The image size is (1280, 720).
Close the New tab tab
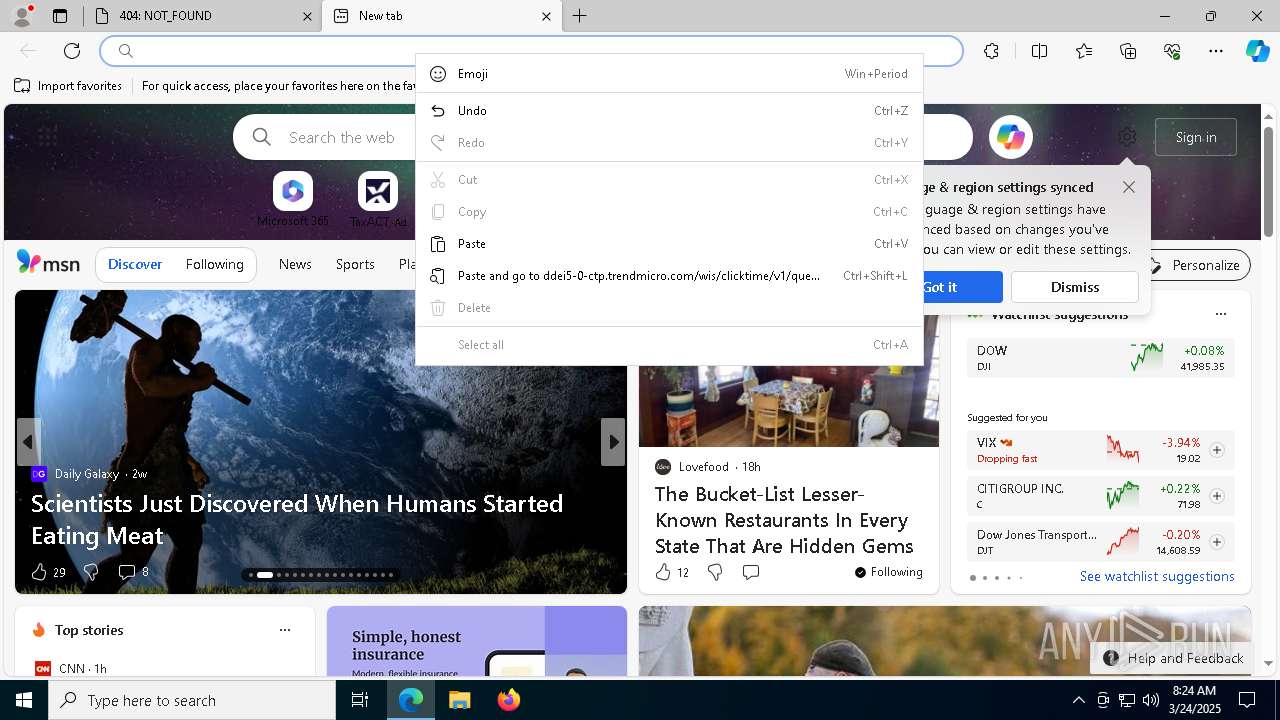(x=546, y=16)
